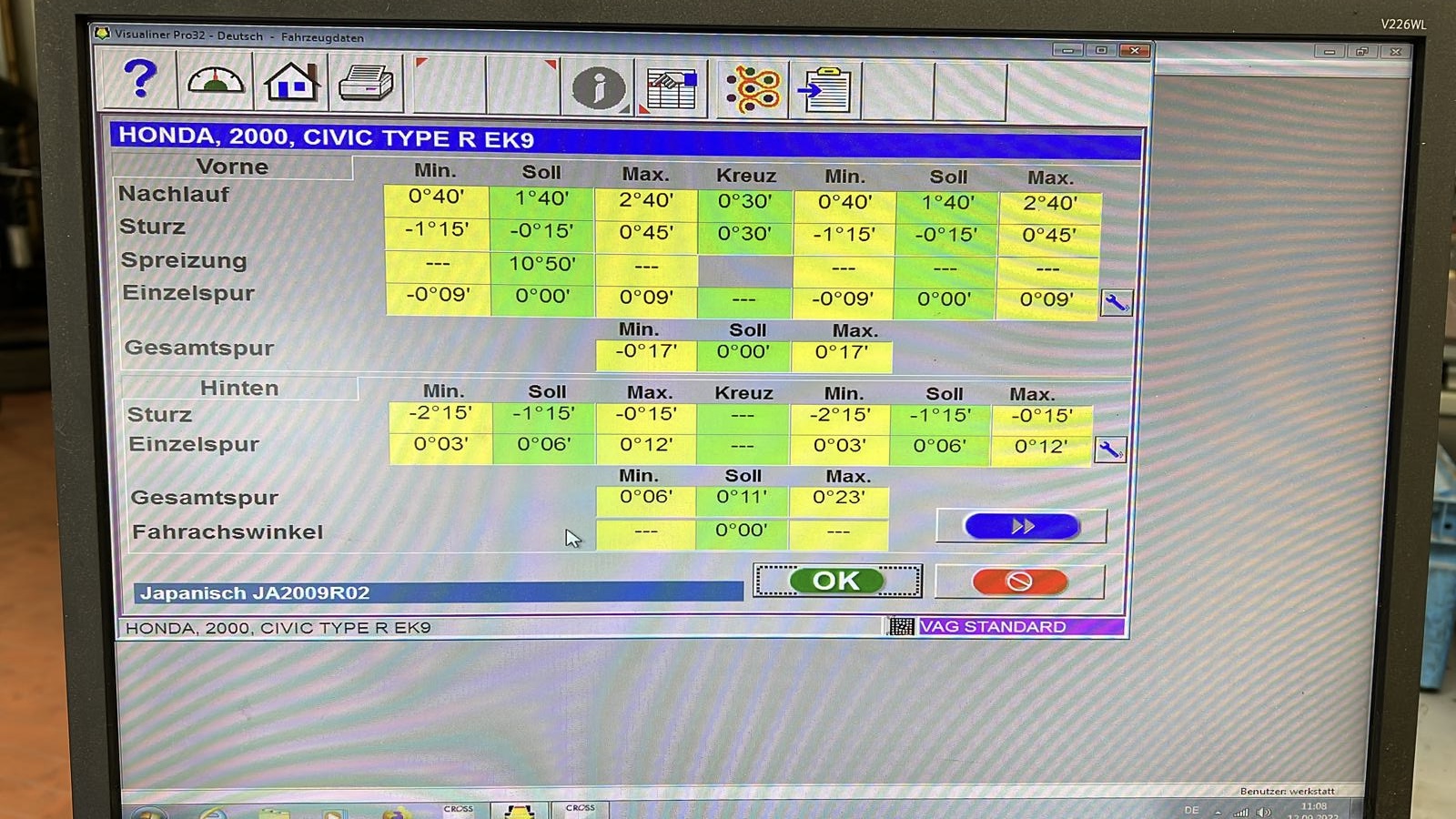Click the 11:08 taskbar clock
Screen dimensions: 1456x819
[x=1313, y=806]
